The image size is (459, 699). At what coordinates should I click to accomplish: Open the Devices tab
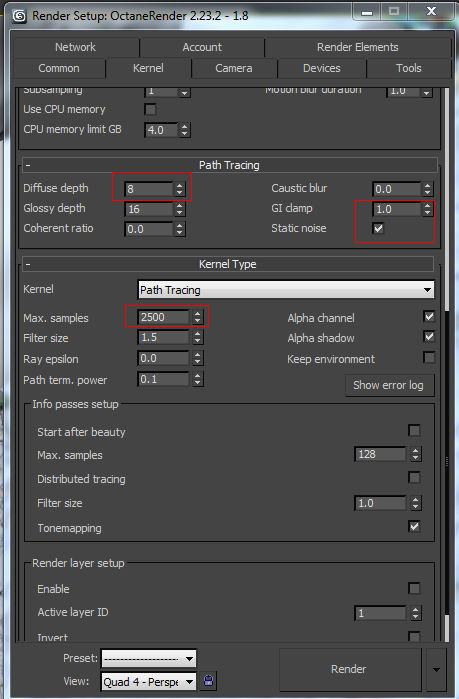321,68
